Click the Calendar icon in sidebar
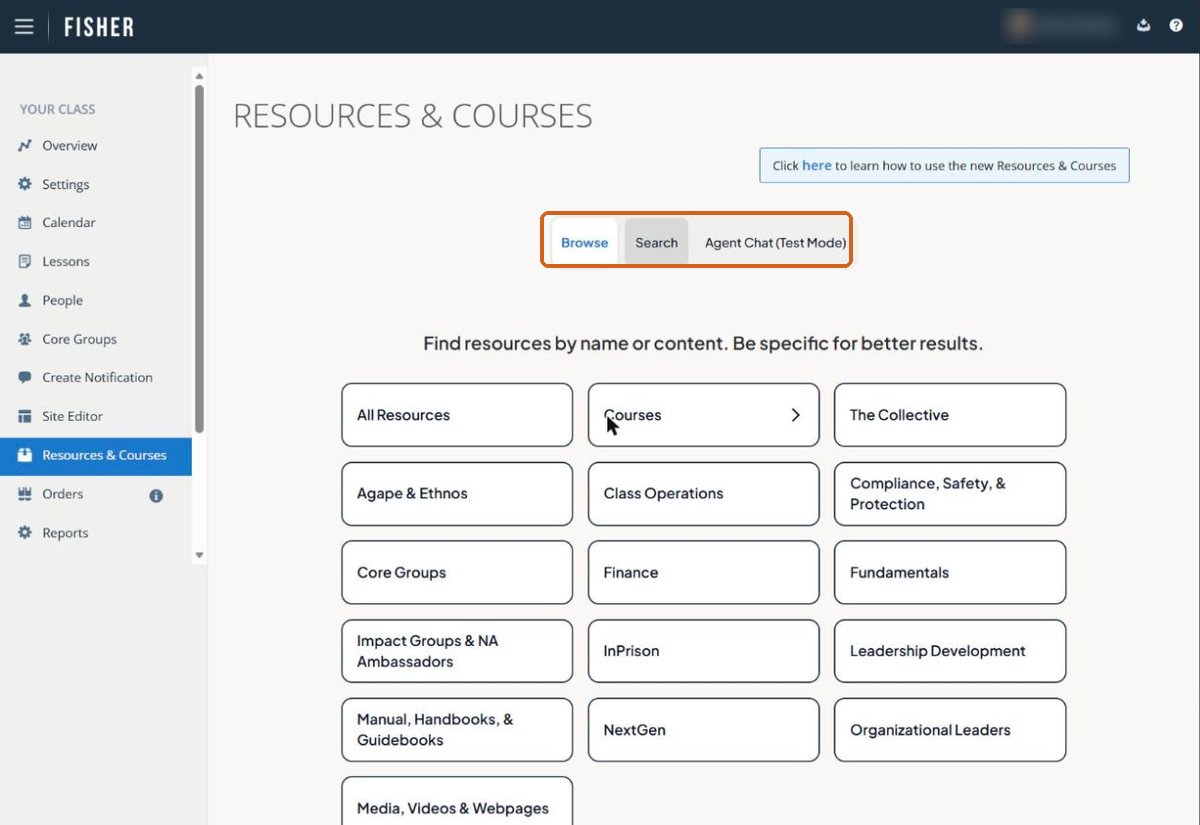Screen dimensions: 1200x825 point(25,223)
